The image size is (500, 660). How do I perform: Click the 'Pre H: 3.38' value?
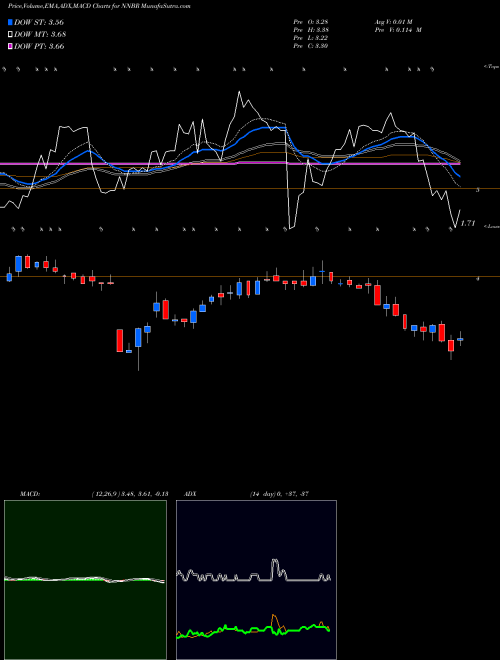tap(311, 30)
